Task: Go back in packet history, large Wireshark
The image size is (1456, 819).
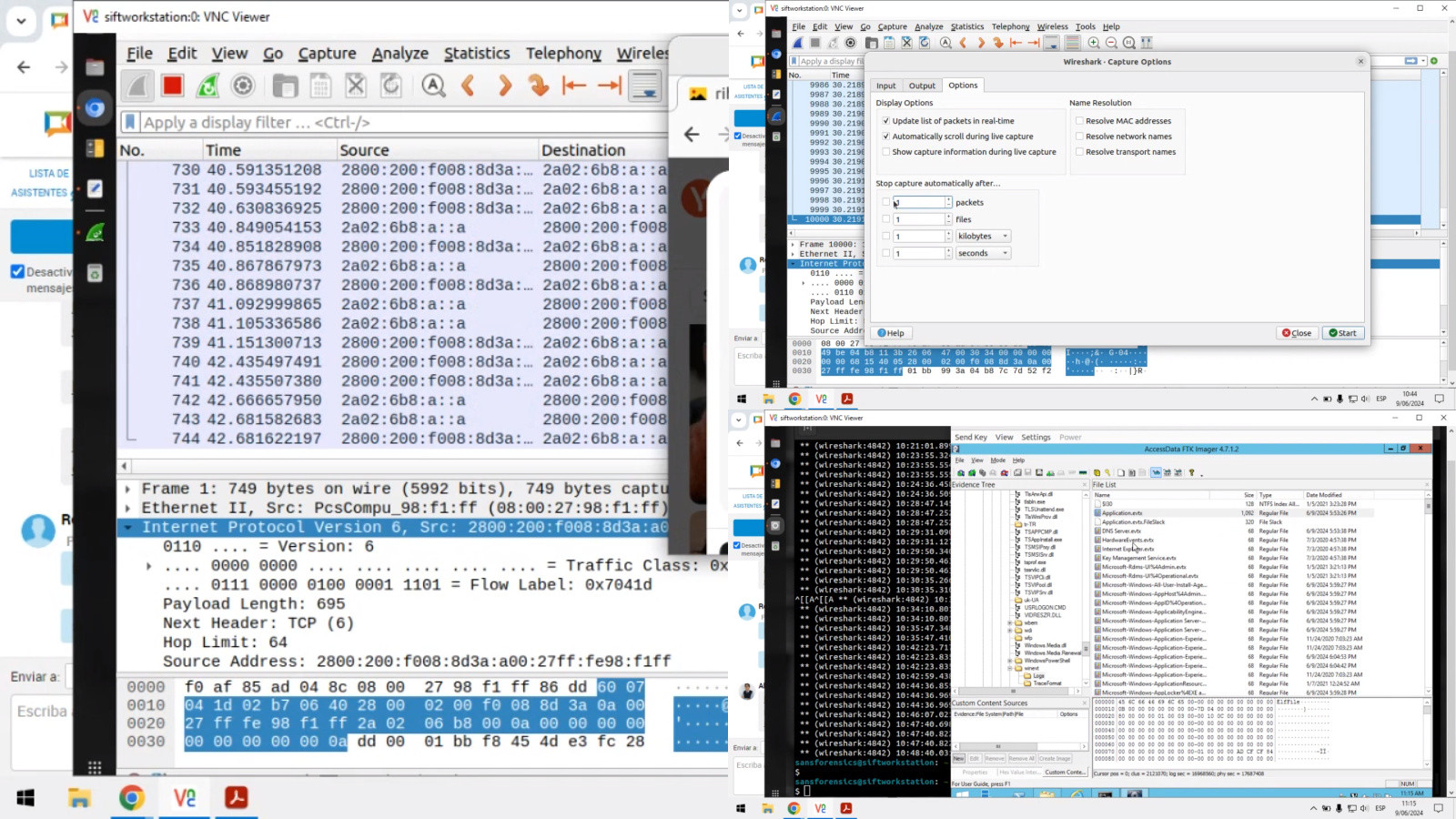Action: (469, 86)
